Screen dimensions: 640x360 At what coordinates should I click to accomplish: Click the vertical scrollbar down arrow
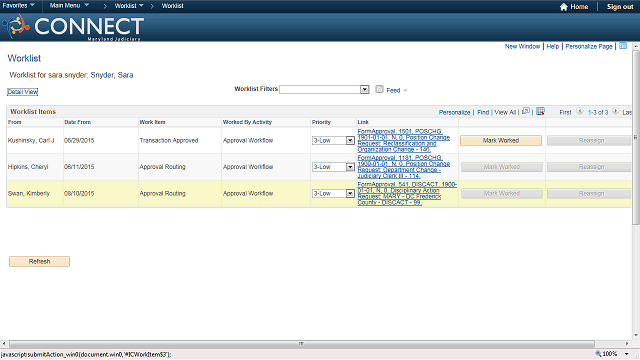[x=636, y=336]
